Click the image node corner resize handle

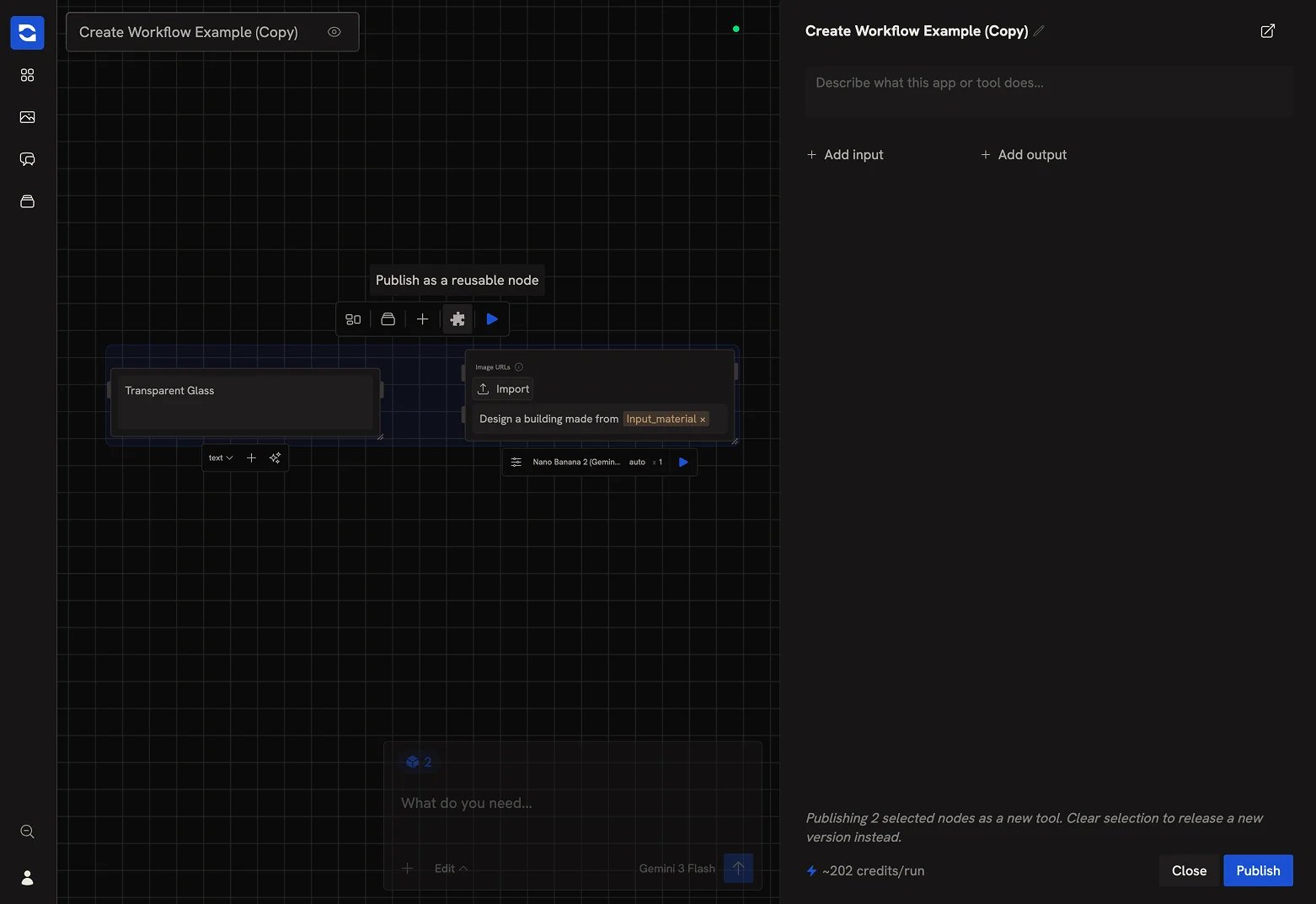(735, 441)
